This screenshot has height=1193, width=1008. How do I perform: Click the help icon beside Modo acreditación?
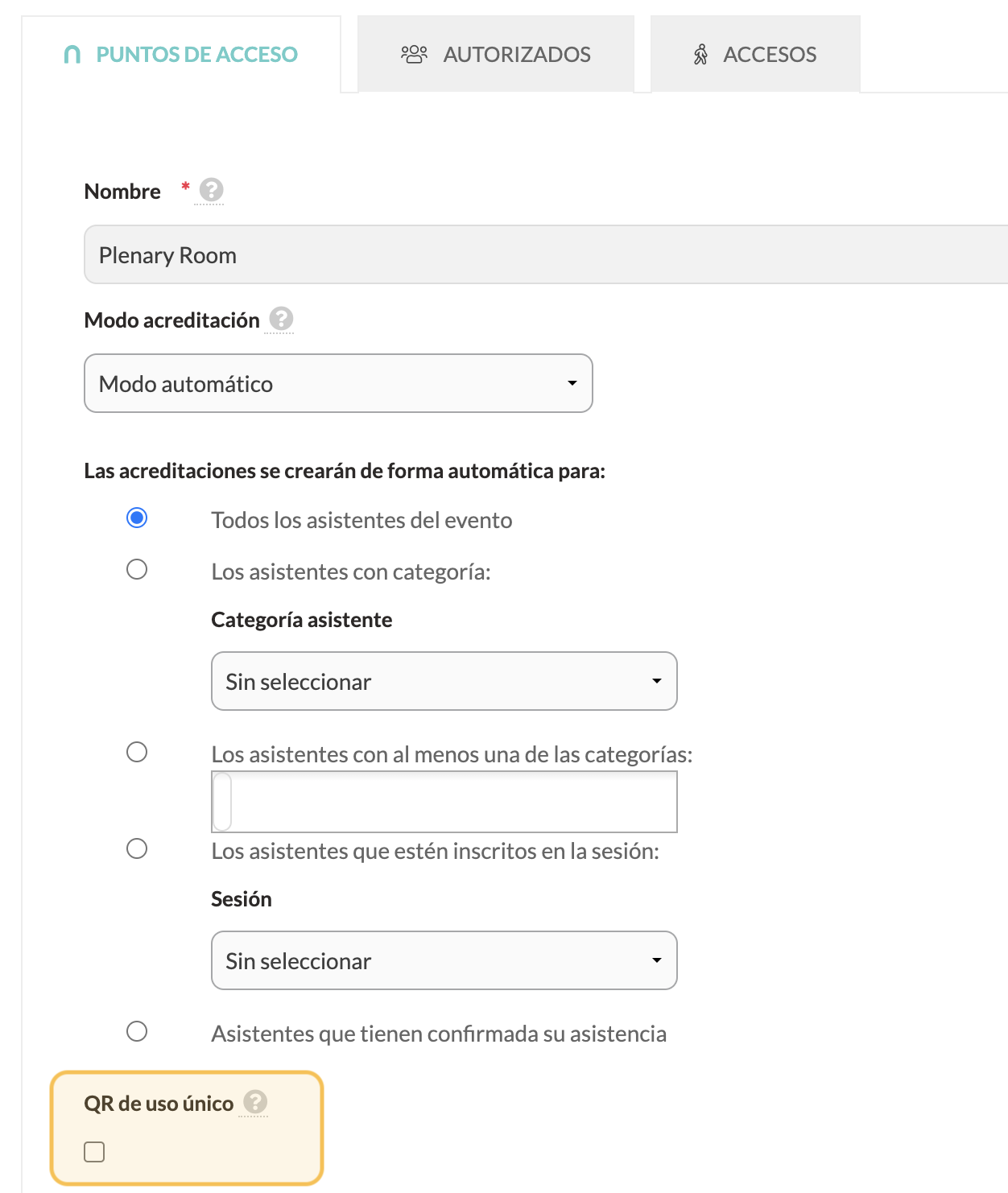(281, 319)
